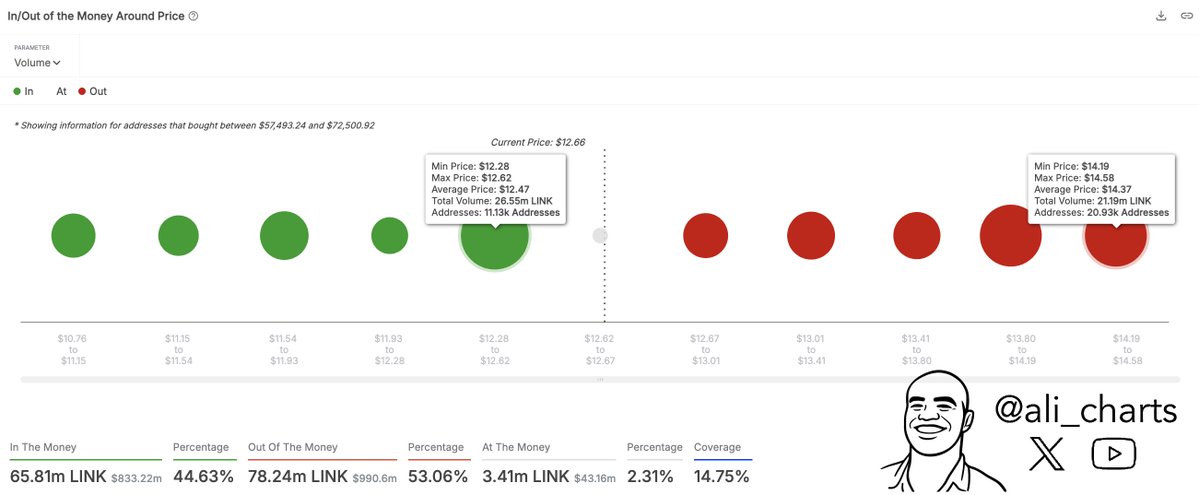Open the Volume parameter dropdown

point(37,63)
